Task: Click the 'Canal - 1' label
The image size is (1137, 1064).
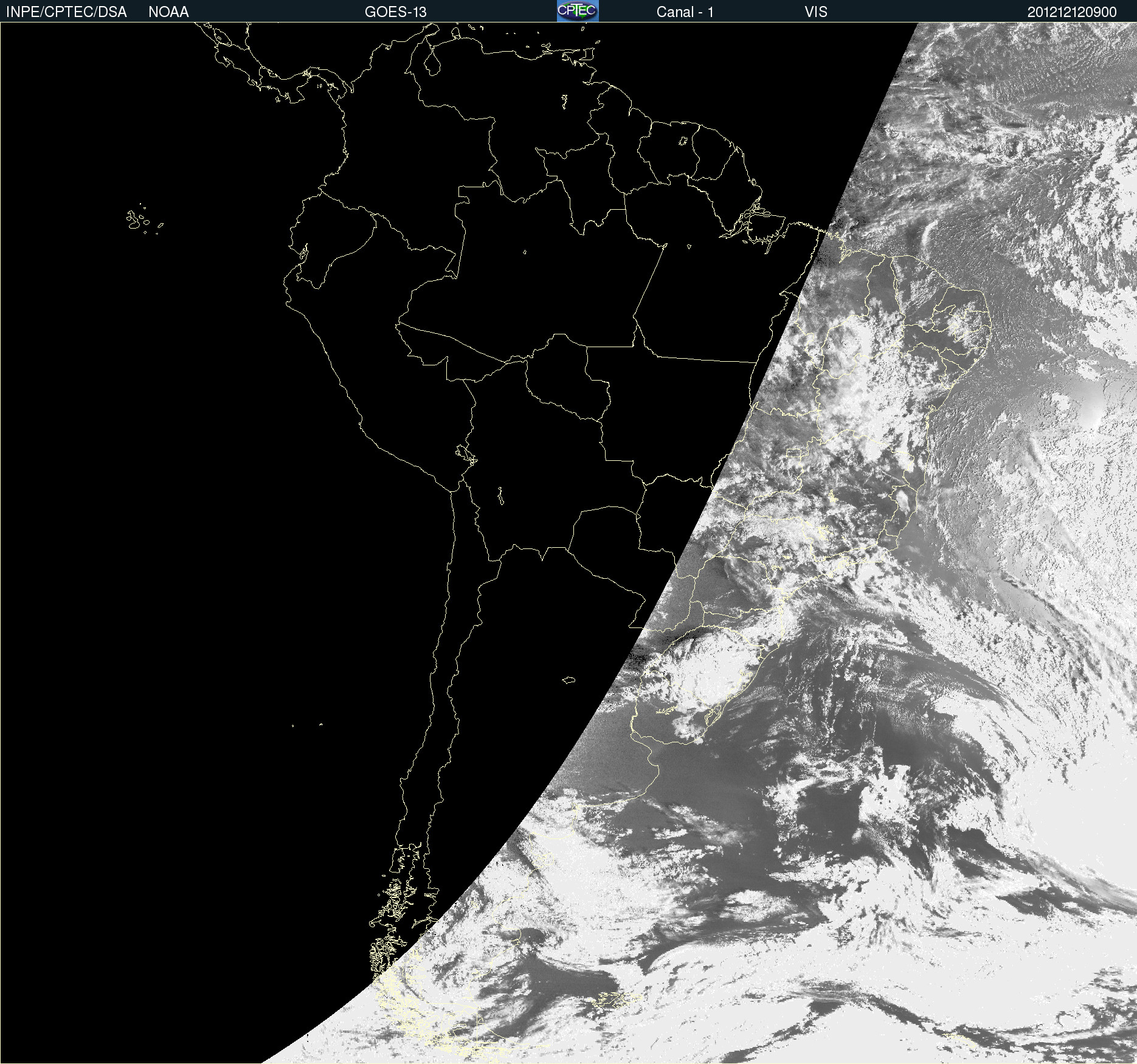Action: (685, 12)
